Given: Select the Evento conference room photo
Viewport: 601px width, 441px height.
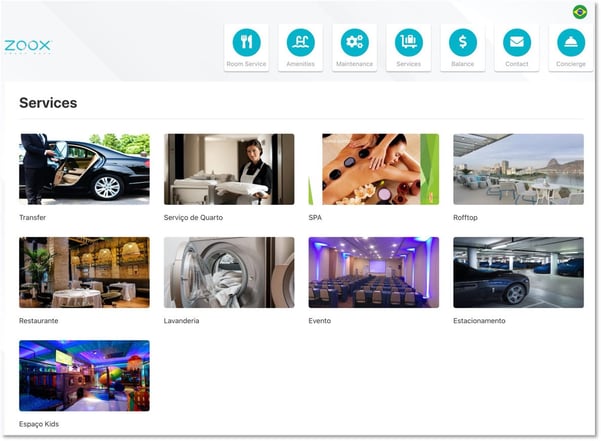Looking at the screenshot, I should [374, 272].
